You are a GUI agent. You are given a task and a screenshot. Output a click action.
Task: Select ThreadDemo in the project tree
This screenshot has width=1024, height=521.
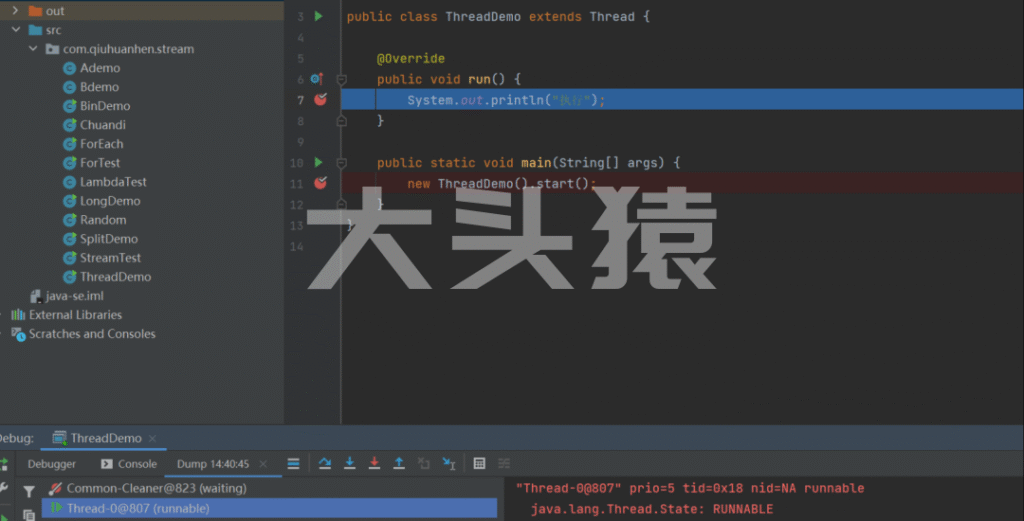(x=115, y=277)
